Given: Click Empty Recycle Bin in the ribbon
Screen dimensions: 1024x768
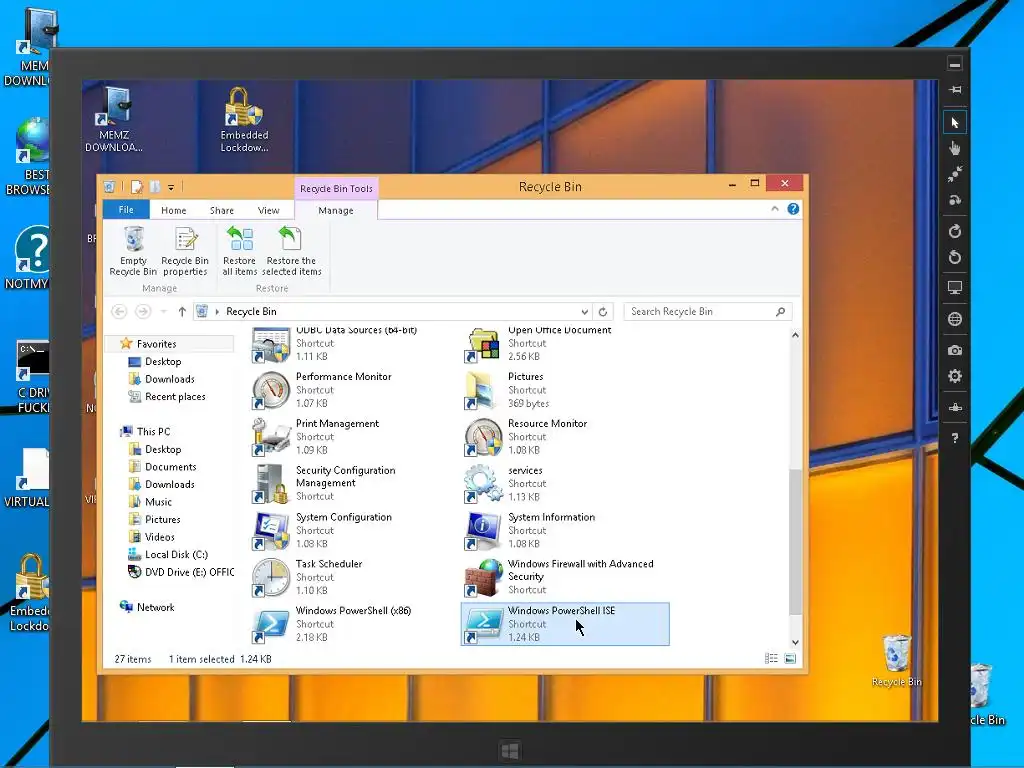Looking at the screenshot, I should 133,251.
